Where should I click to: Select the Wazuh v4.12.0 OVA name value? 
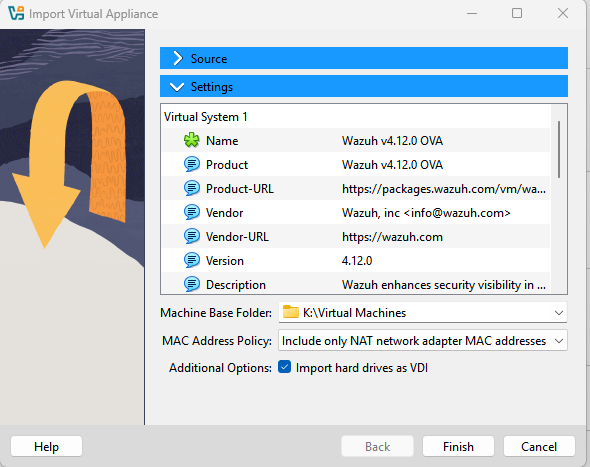(392, 141)
